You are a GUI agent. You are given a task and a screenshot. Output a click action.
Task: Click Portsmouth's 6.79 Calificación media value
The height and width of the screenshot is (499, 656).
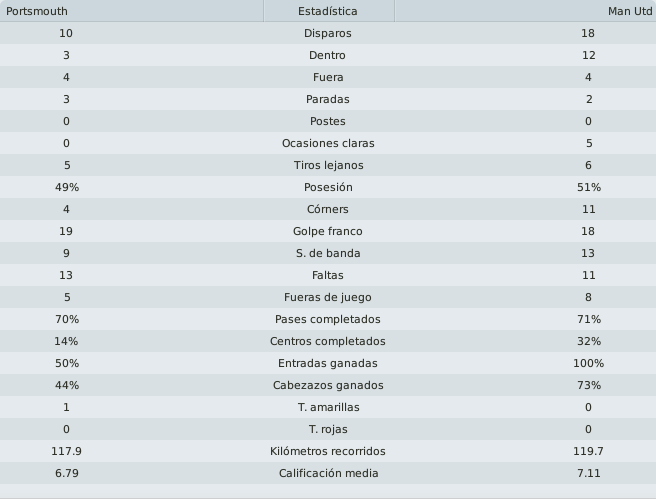click(x=67, y=473)
